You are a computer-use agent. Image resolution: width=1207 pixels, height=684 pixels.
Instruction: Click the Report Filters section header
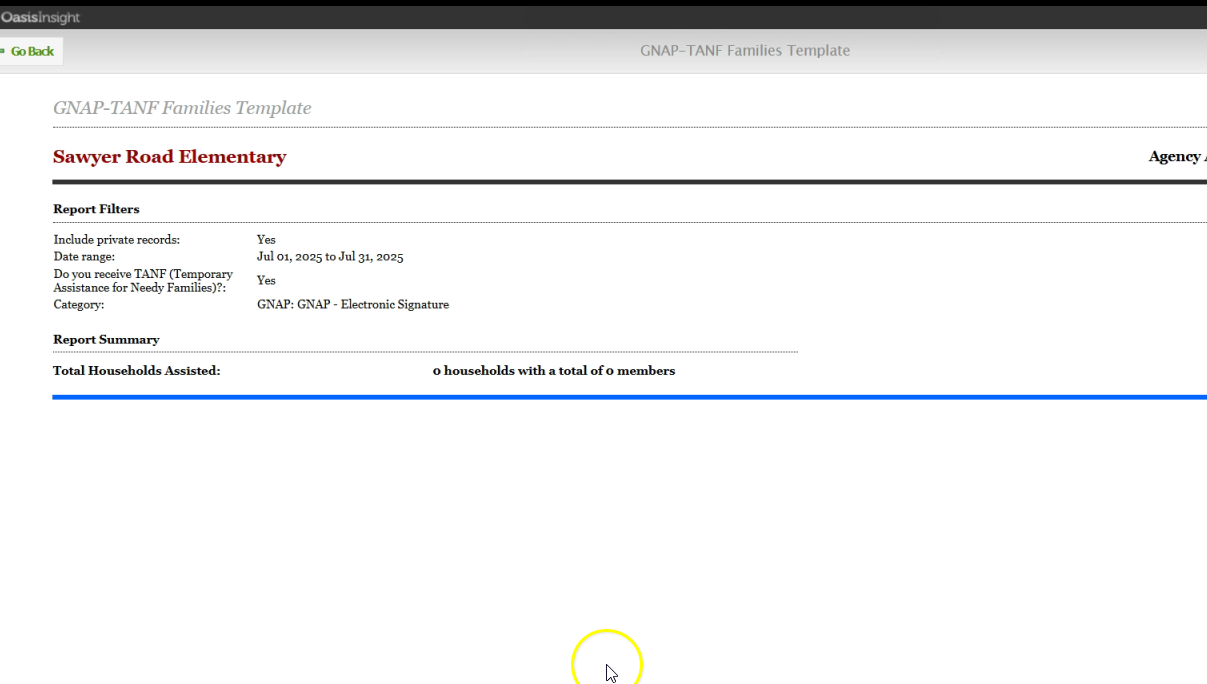(x=96, y=209)
